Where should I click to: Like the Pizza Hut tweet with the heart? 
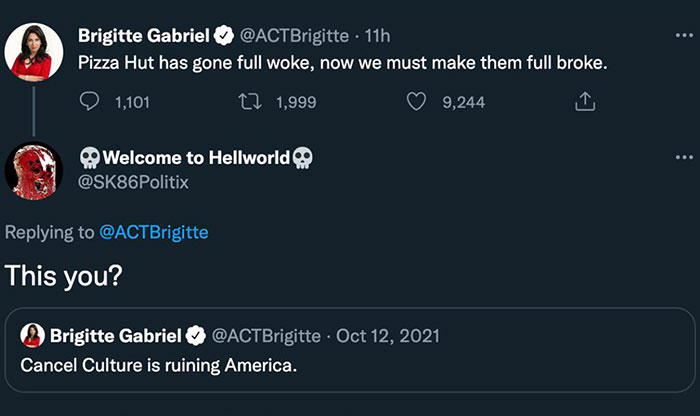tap(417, 101)
